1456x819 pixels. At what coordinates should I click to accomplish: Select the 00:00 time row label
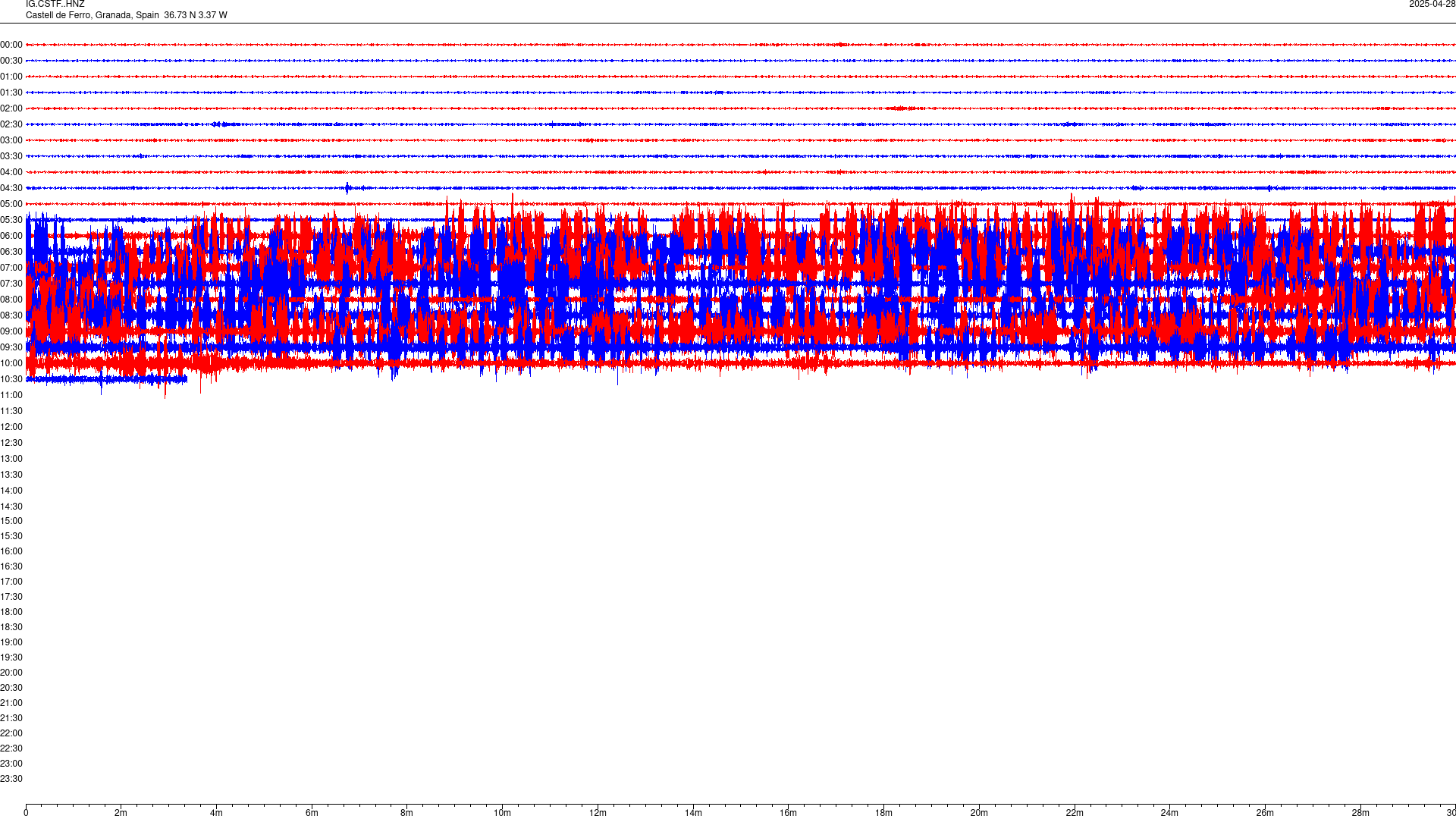(11, 45)
